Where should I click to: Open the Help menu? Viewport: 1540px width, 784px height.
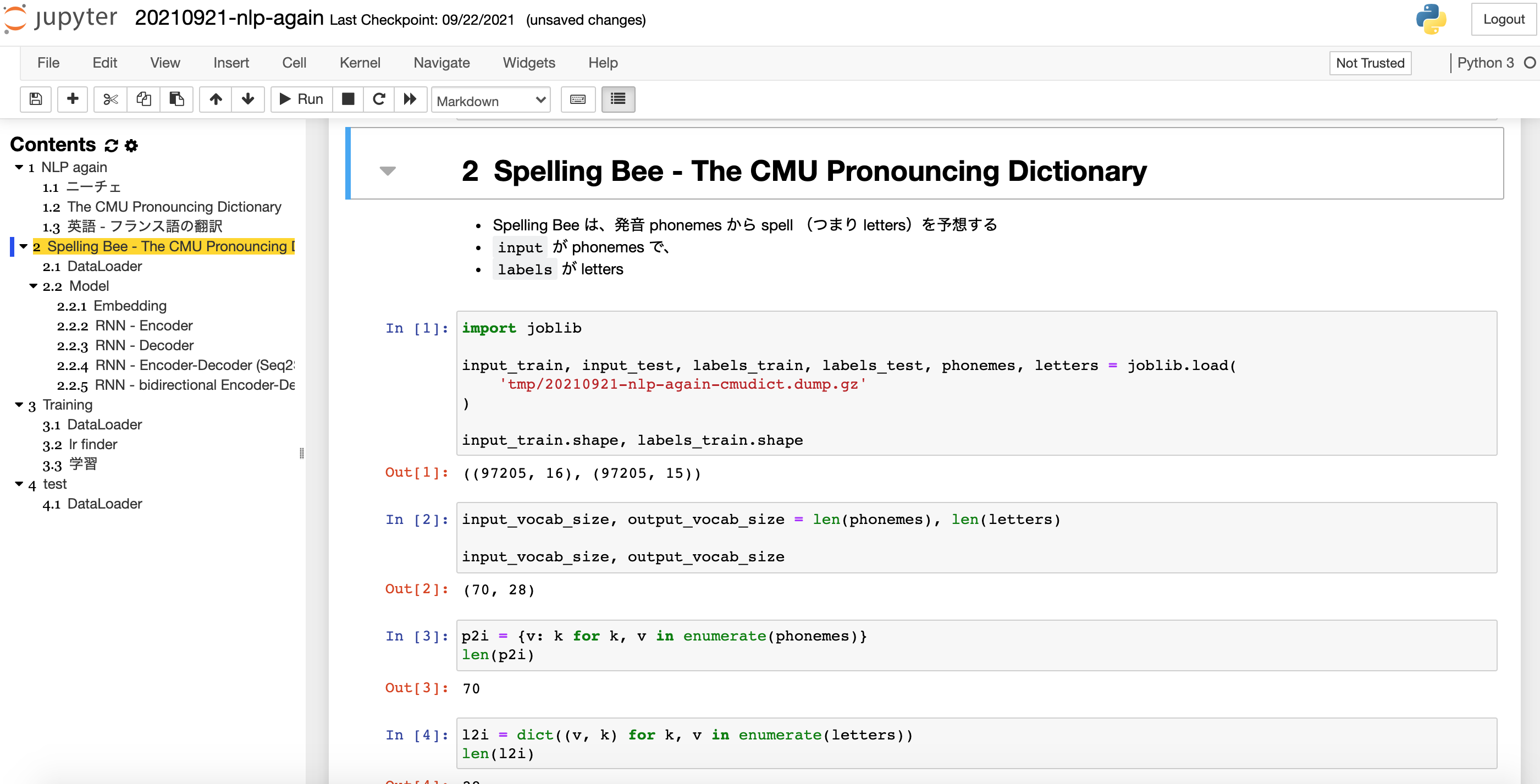pyautogui.click(x=603, y=63)
